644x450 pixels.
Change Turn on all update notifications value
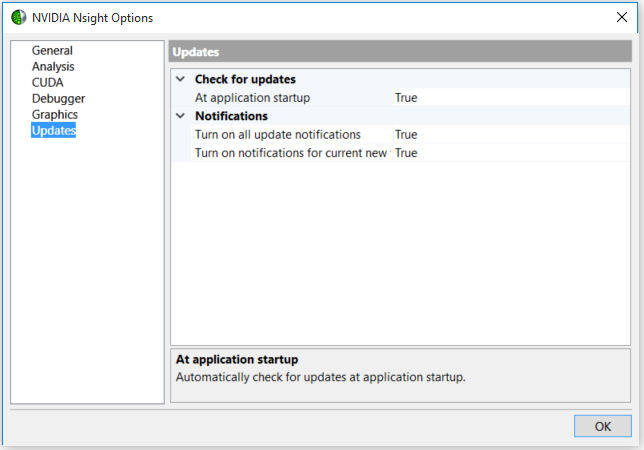pos(511,135)
